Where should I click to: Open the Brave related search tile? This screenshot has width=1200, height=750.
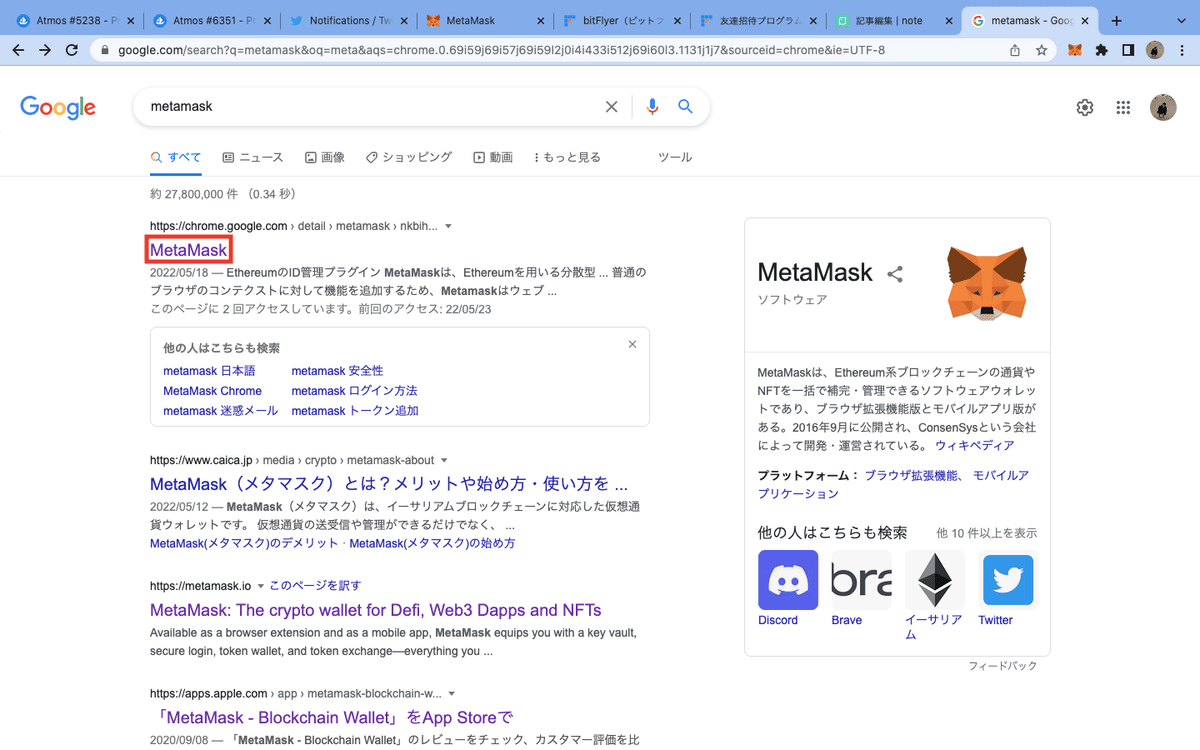[861, 588]
